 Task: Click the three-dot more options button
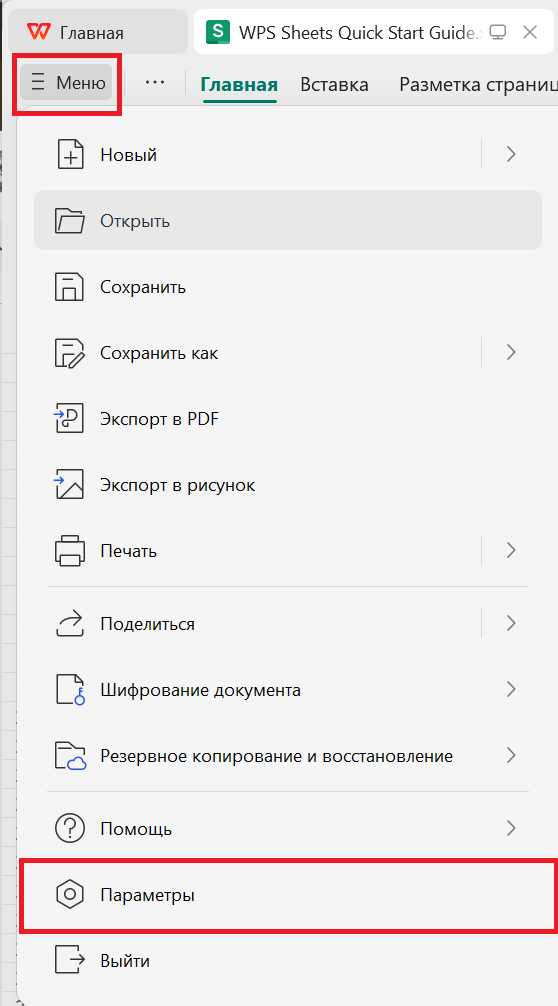(155, 82)
